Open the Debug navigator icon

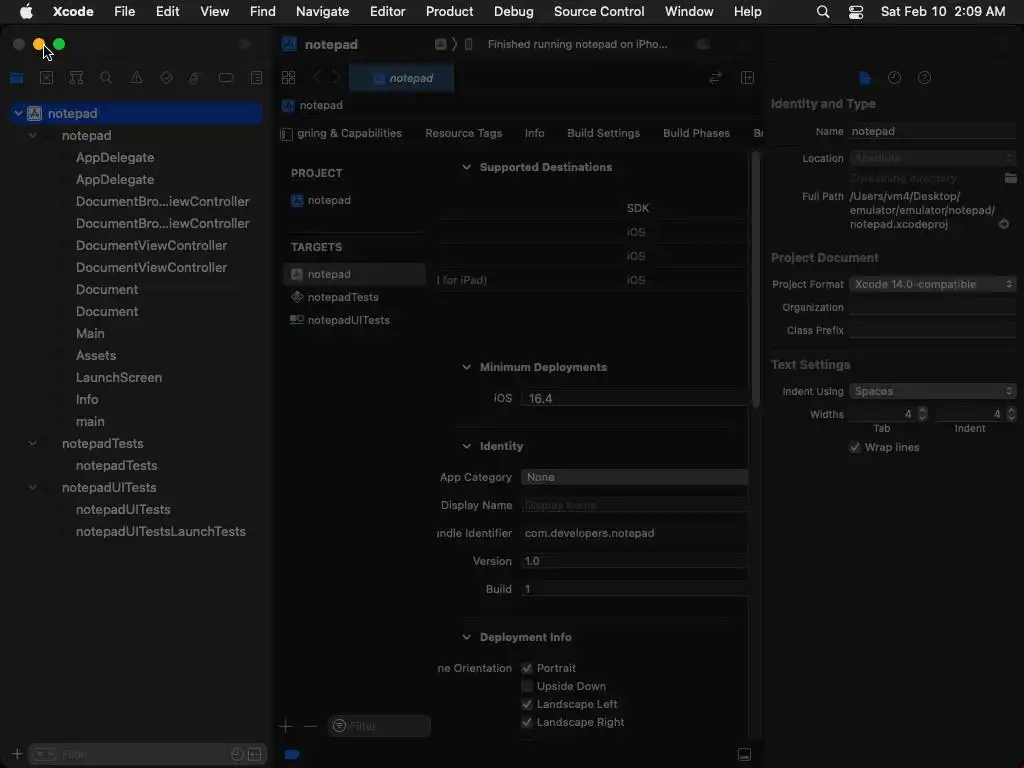[195, 78]
